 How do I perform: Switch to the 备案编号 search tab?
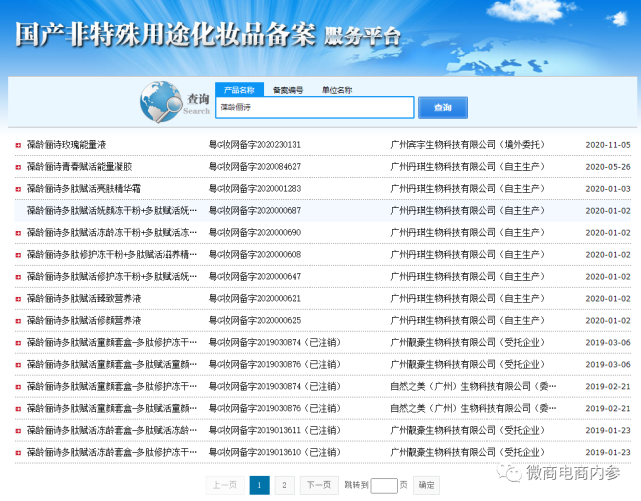pos(288,90)
